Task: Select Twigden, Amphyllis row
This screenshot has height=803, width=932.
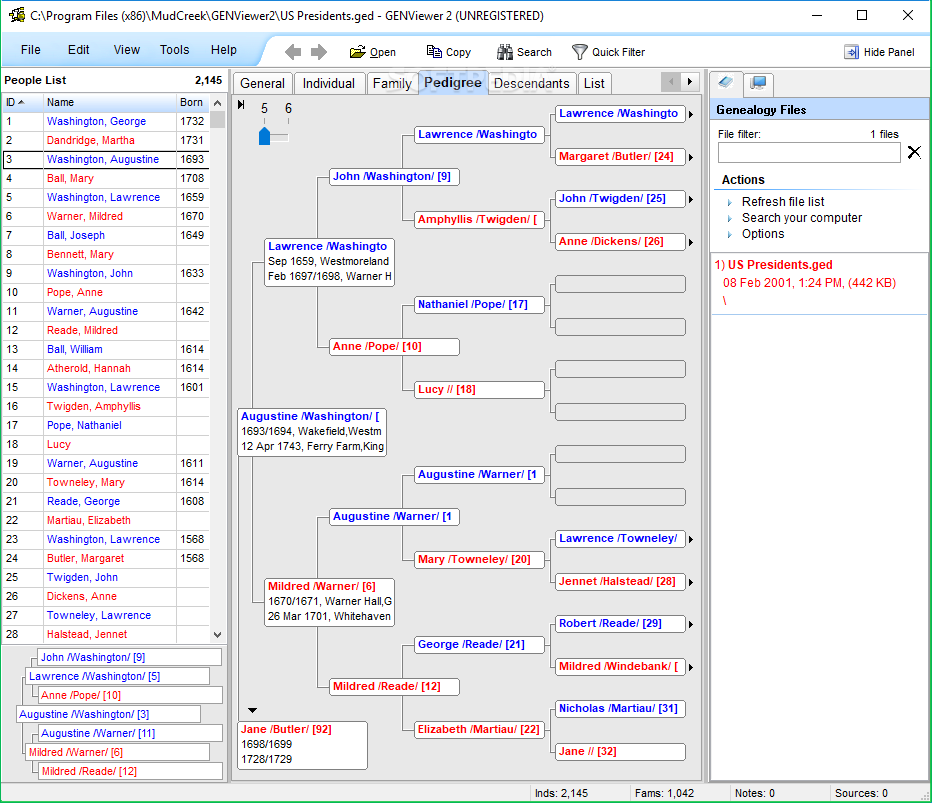Action: [106, 407]
